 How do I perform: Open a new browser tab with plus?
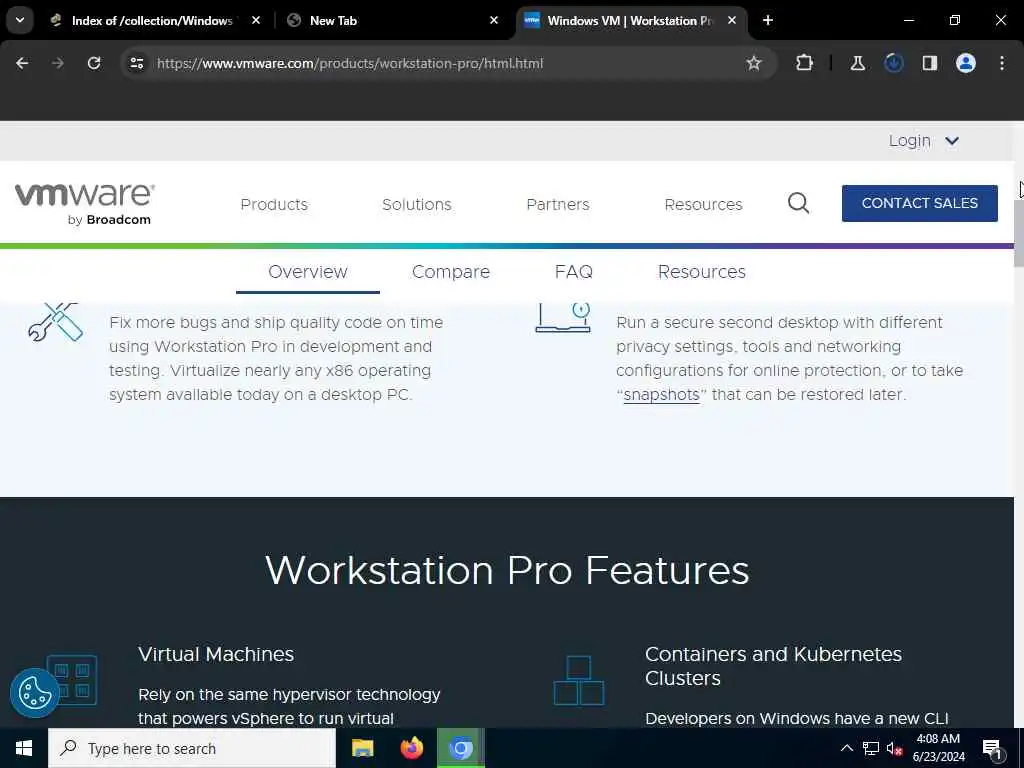pyautogui.click(x=768, y=20)
